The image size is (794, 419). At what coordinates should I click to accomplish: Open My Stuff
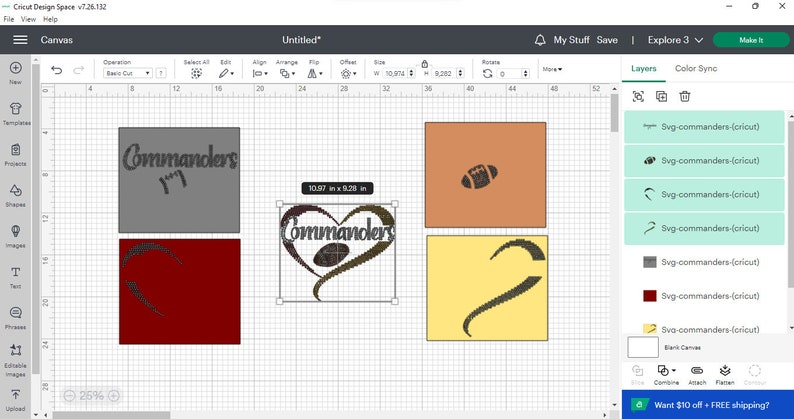(x=571, y=40)
